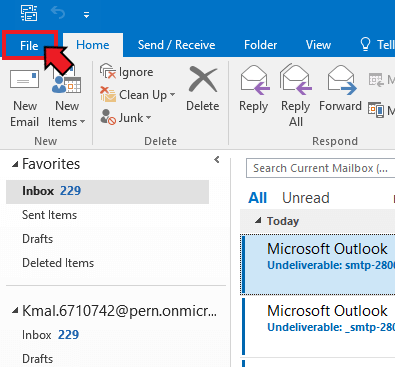Viewport: 395px width, 367px height.
Task: Select Inbox under the Kmal account
Action: pos(50,335)
